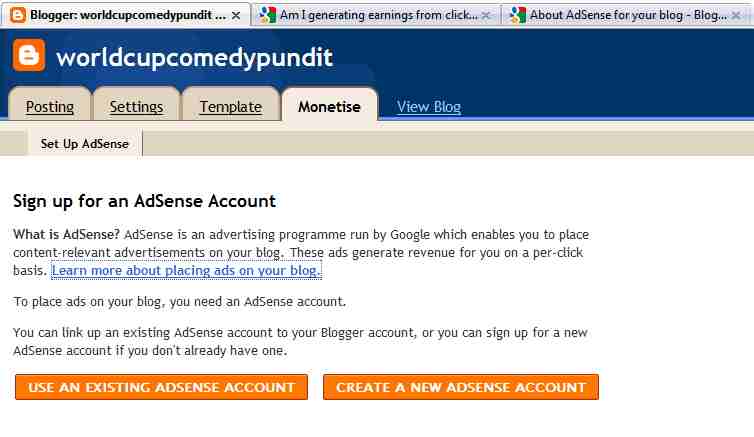Image resolution: width=754 pixels, height=437 pixels.
Task: Select the Set Up AdSense sub-tab
Action: tap(85, 143)
